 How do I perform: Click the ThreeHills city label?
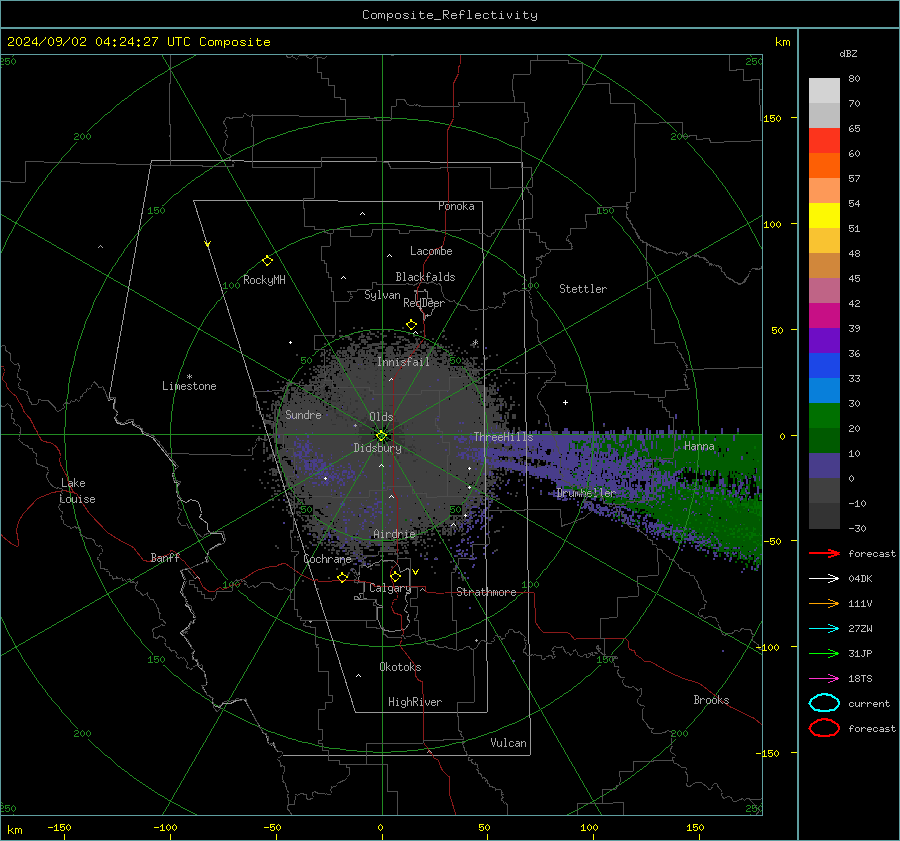click(503, 437)
